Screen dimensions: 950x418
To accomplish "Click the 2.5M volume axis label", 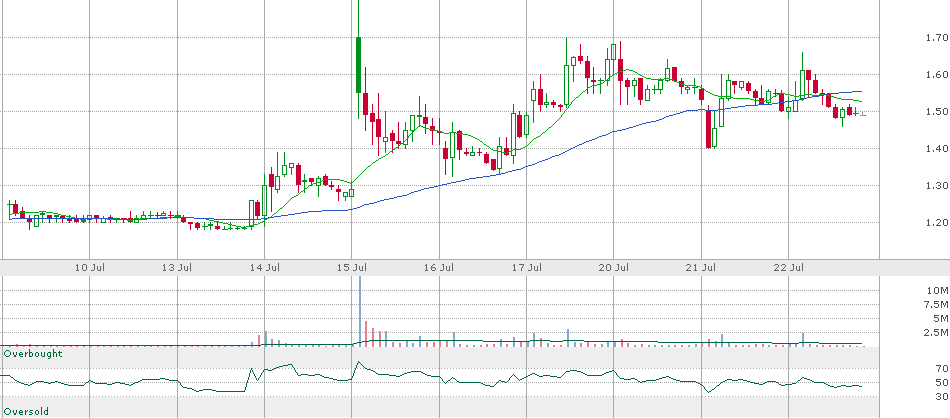I will [938, 333].
